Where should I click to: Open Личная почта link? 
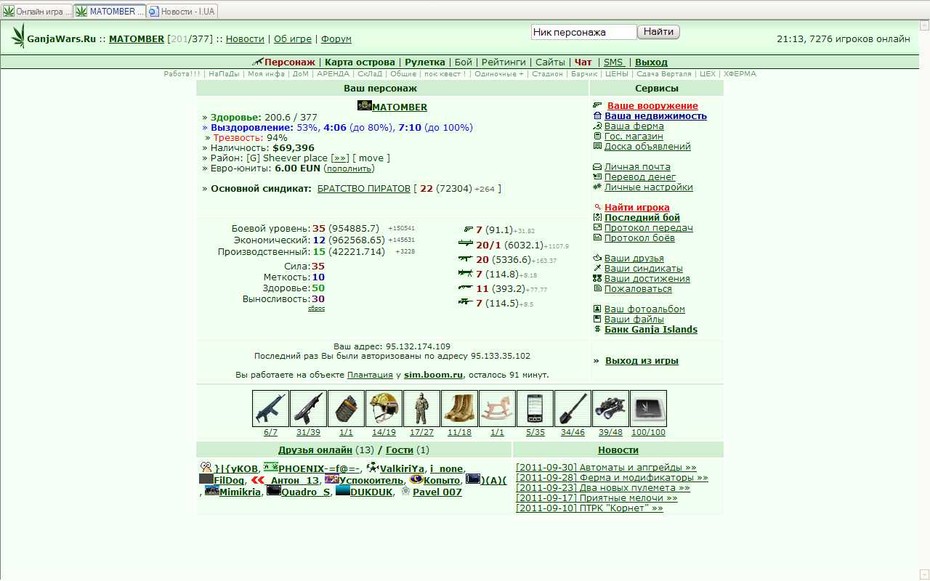(x=637, y=167)
